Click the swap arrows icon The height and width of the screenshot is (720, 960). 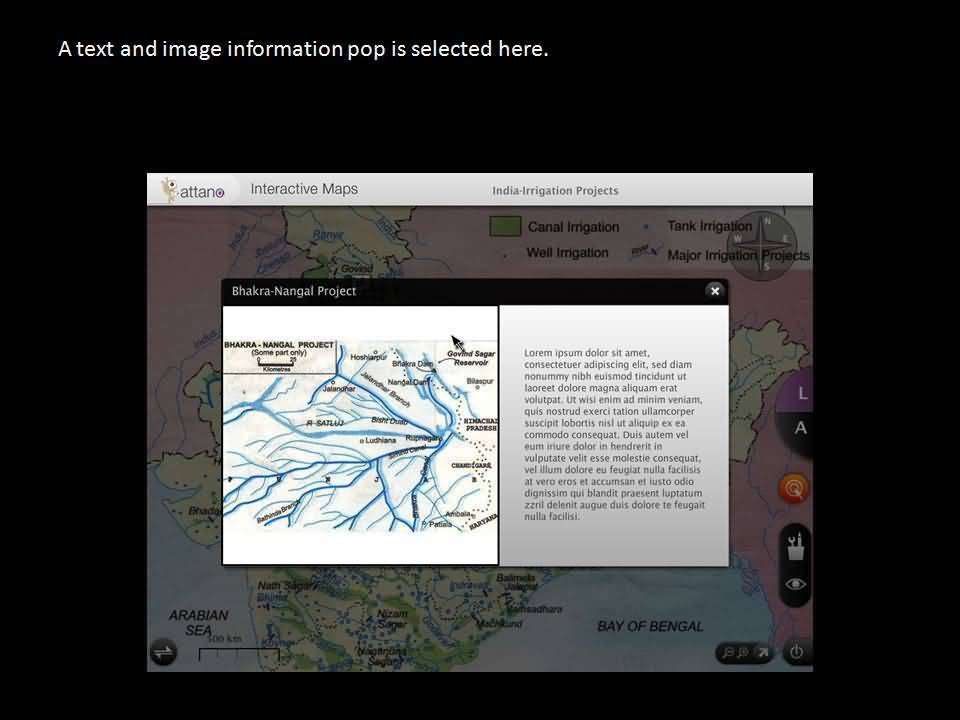tap(163, 653)
